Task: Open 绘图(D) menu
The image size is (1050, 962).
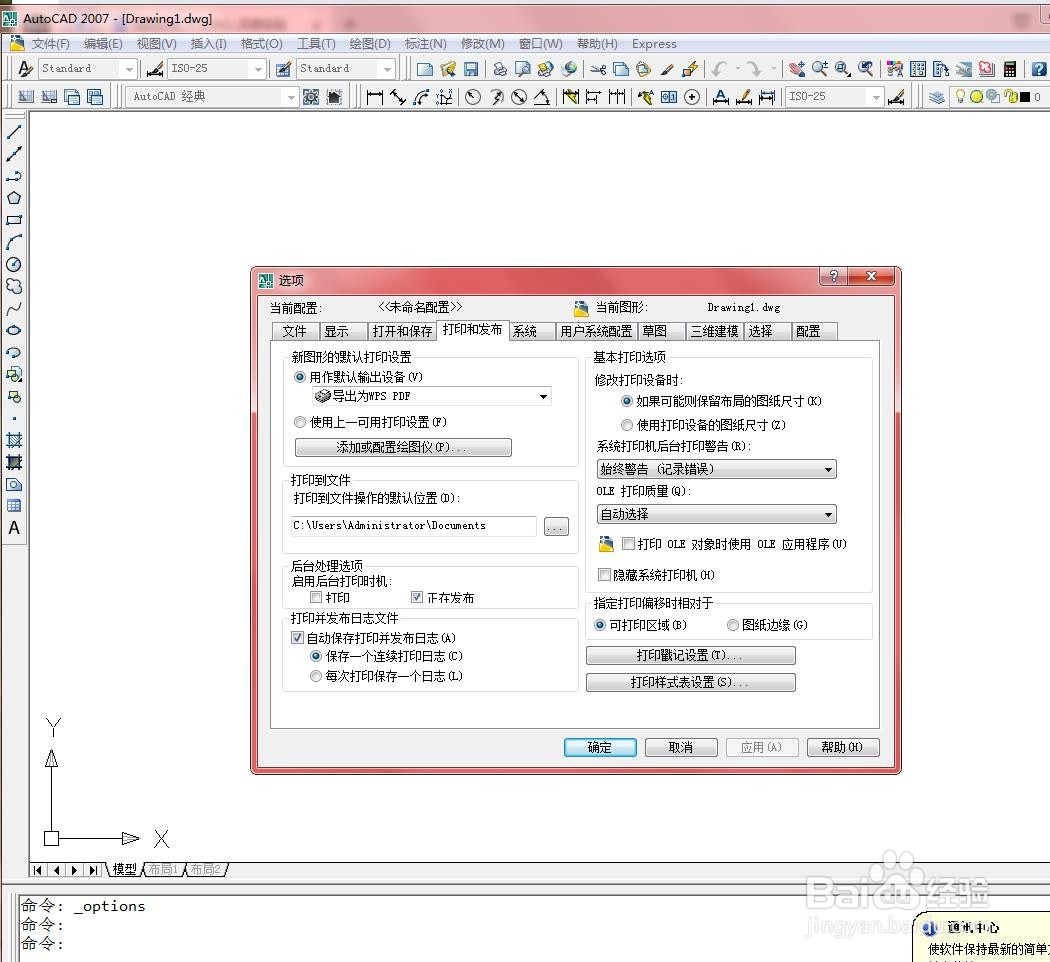Action: click(370, 44)
